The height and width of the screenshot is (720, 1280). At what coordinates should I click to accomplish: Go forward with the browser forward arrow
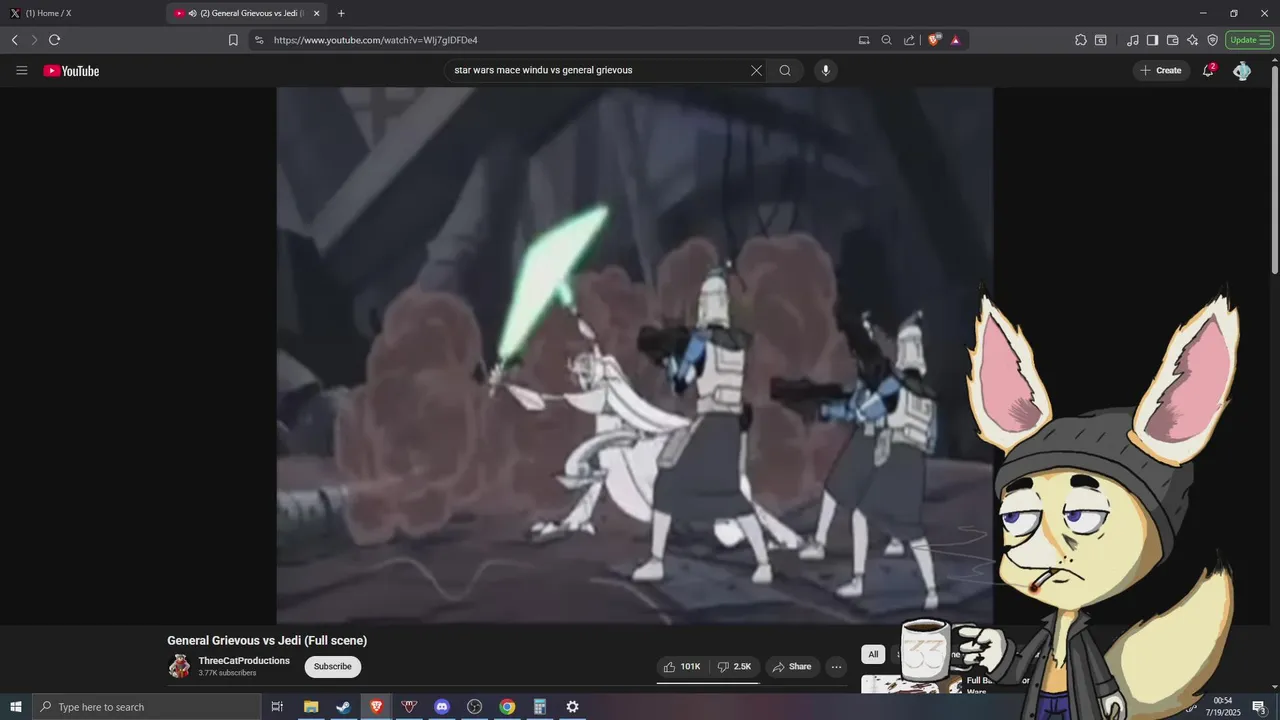click(33, 40)
